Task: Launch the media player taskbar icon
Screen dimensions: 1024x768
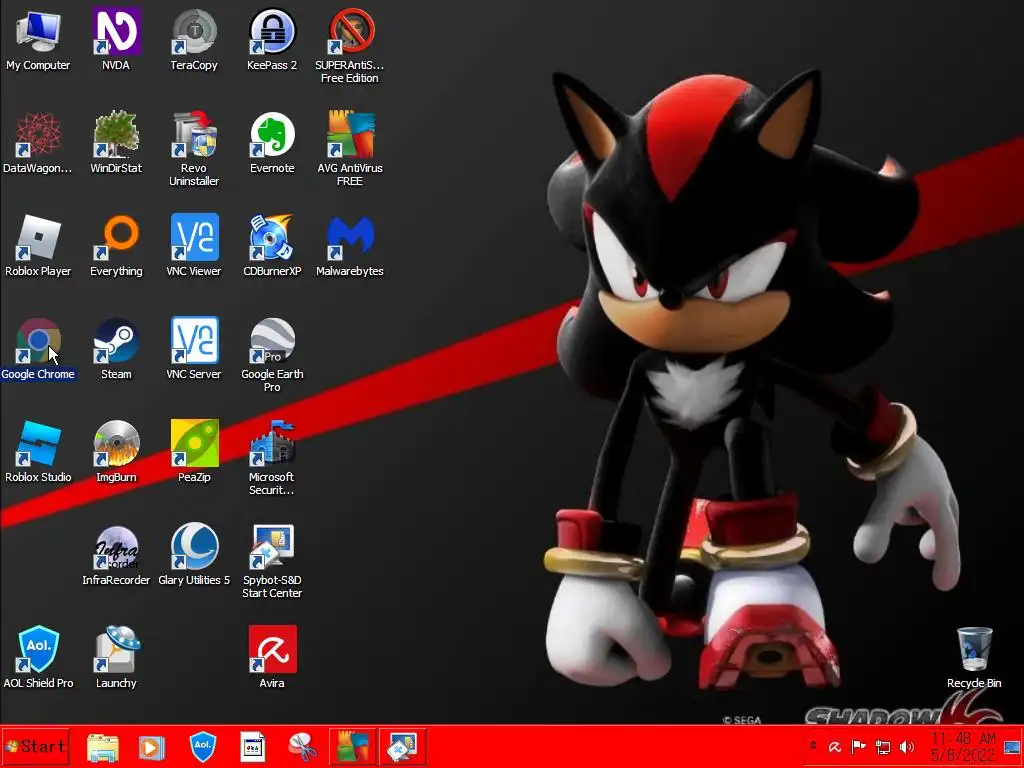Action: coord(152,747)
